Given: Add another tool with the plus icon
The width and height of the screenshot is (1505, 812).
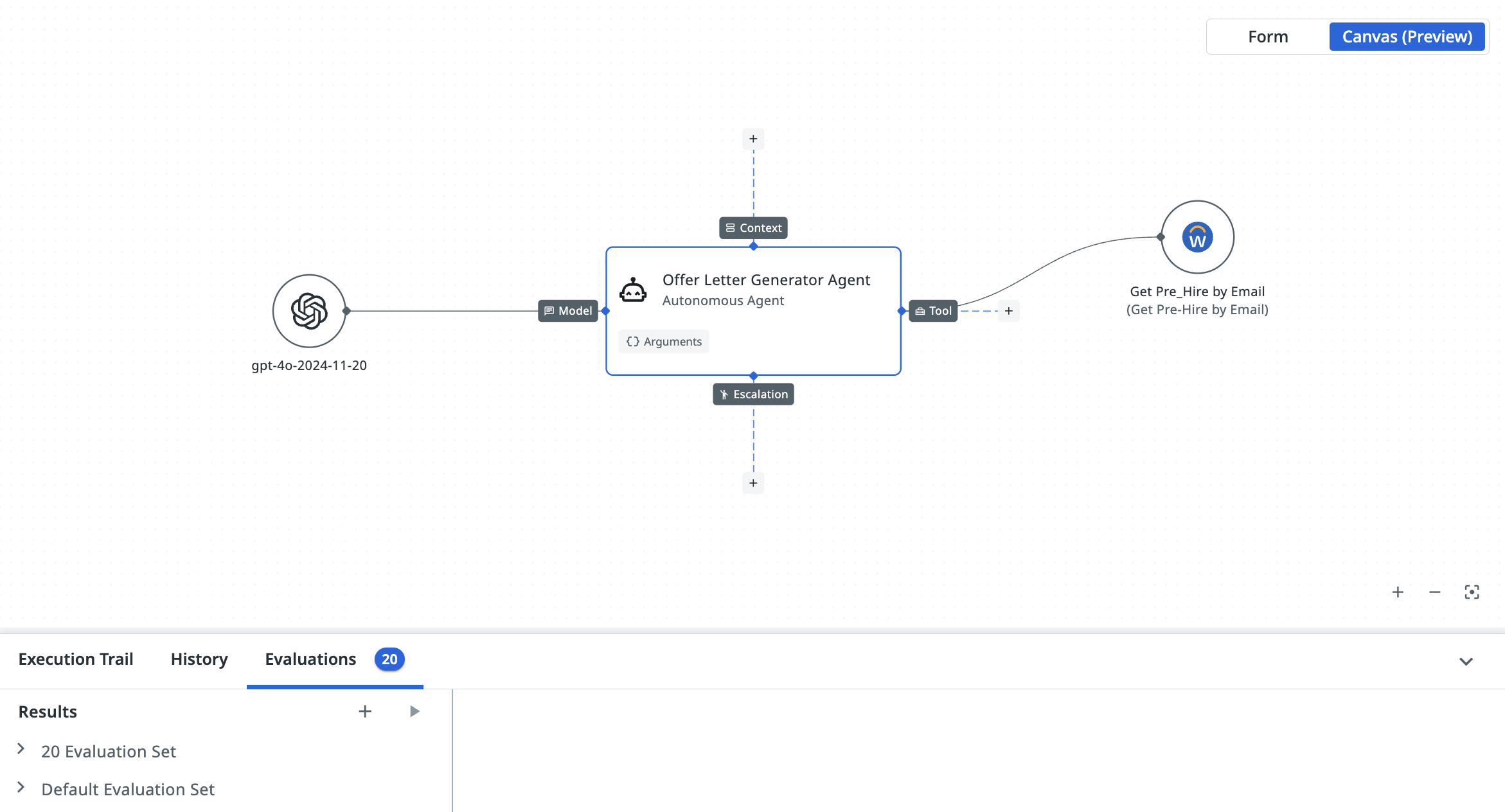Looking at the screenshot, I should pyautogui.click(x=1009, y=311).
